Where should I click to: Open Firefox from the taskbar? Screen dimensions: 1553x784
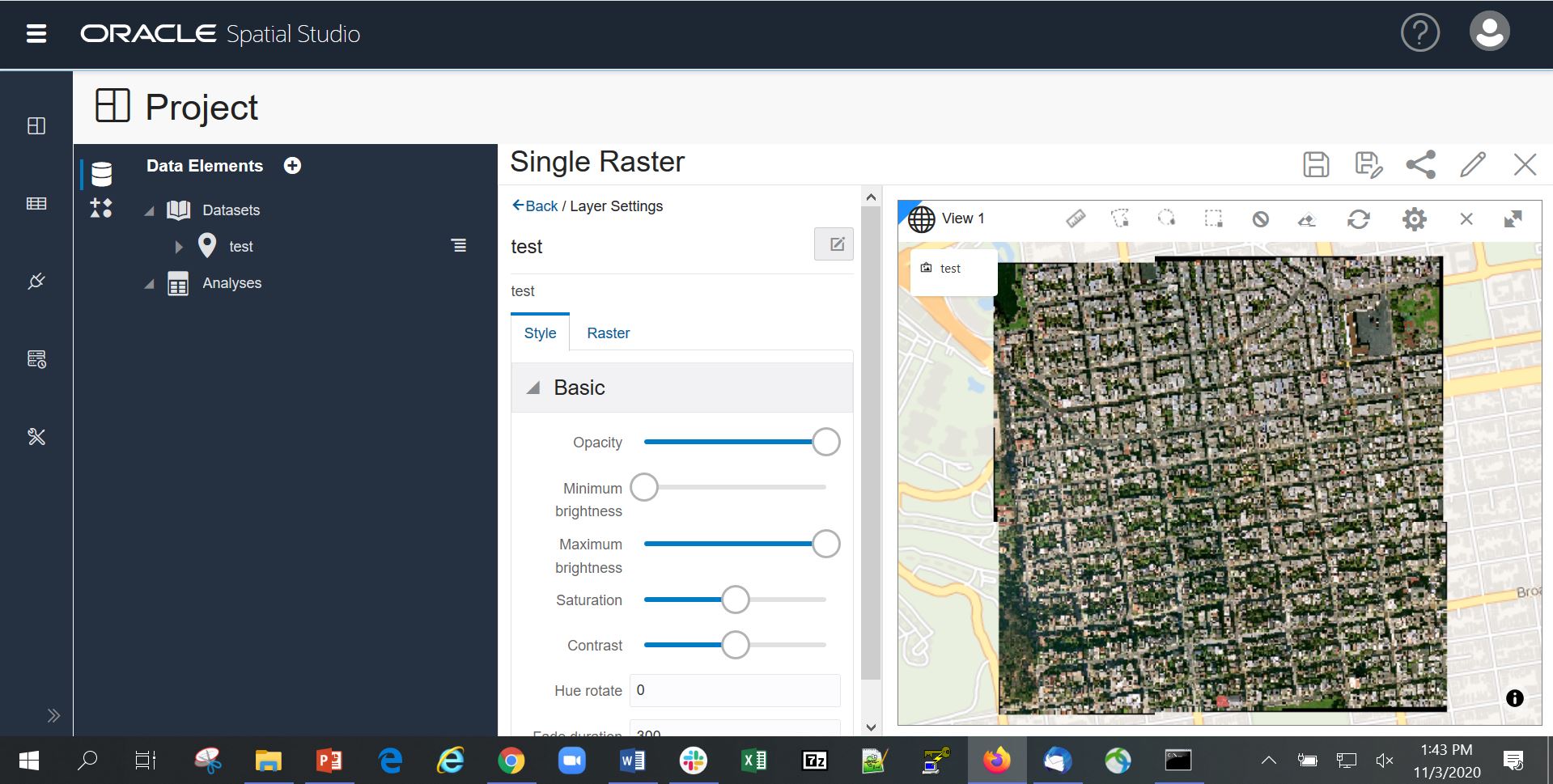996,761
